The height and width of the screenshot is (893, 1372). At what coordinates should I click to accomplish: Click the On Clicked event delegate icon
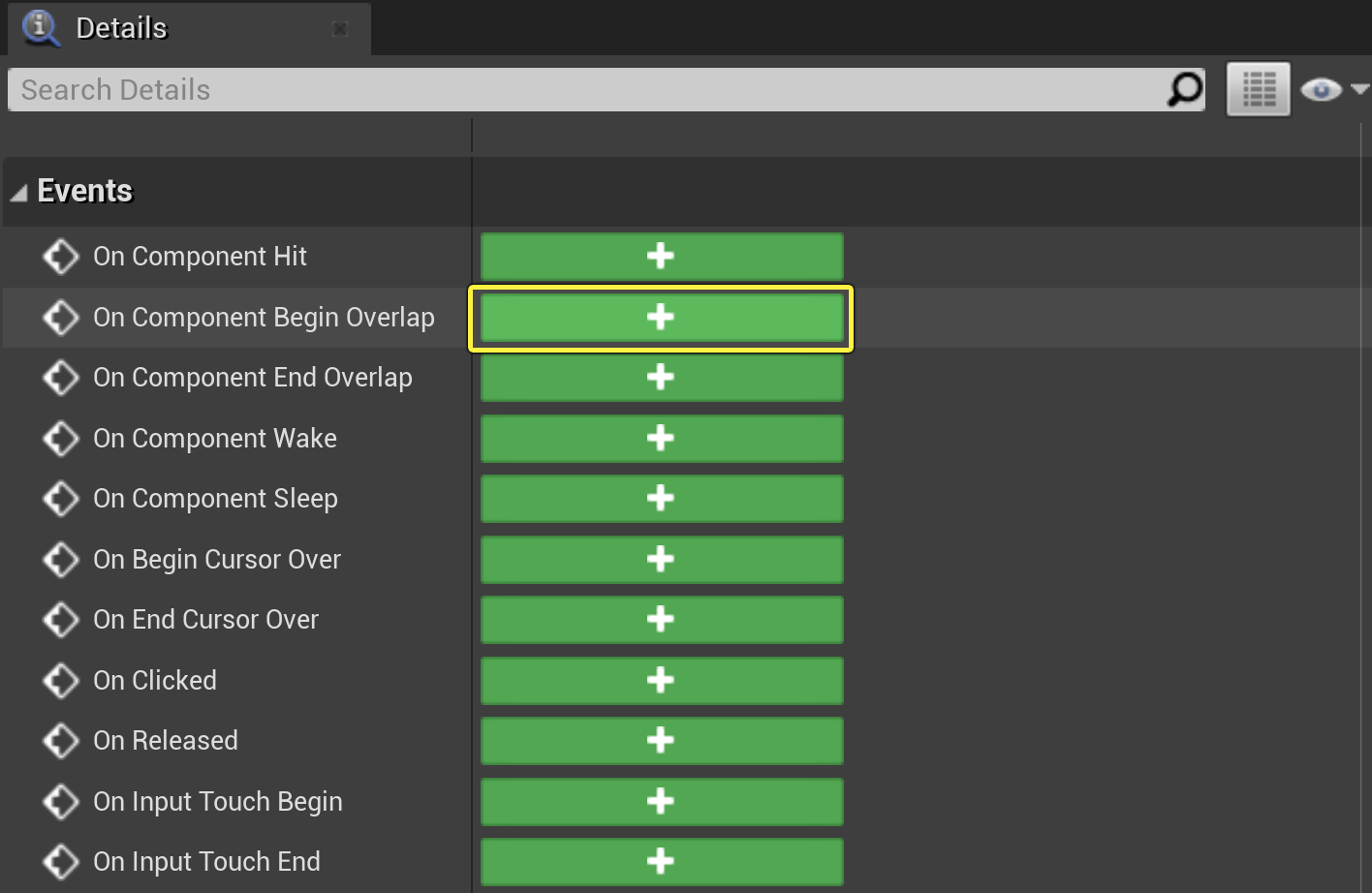61,681
